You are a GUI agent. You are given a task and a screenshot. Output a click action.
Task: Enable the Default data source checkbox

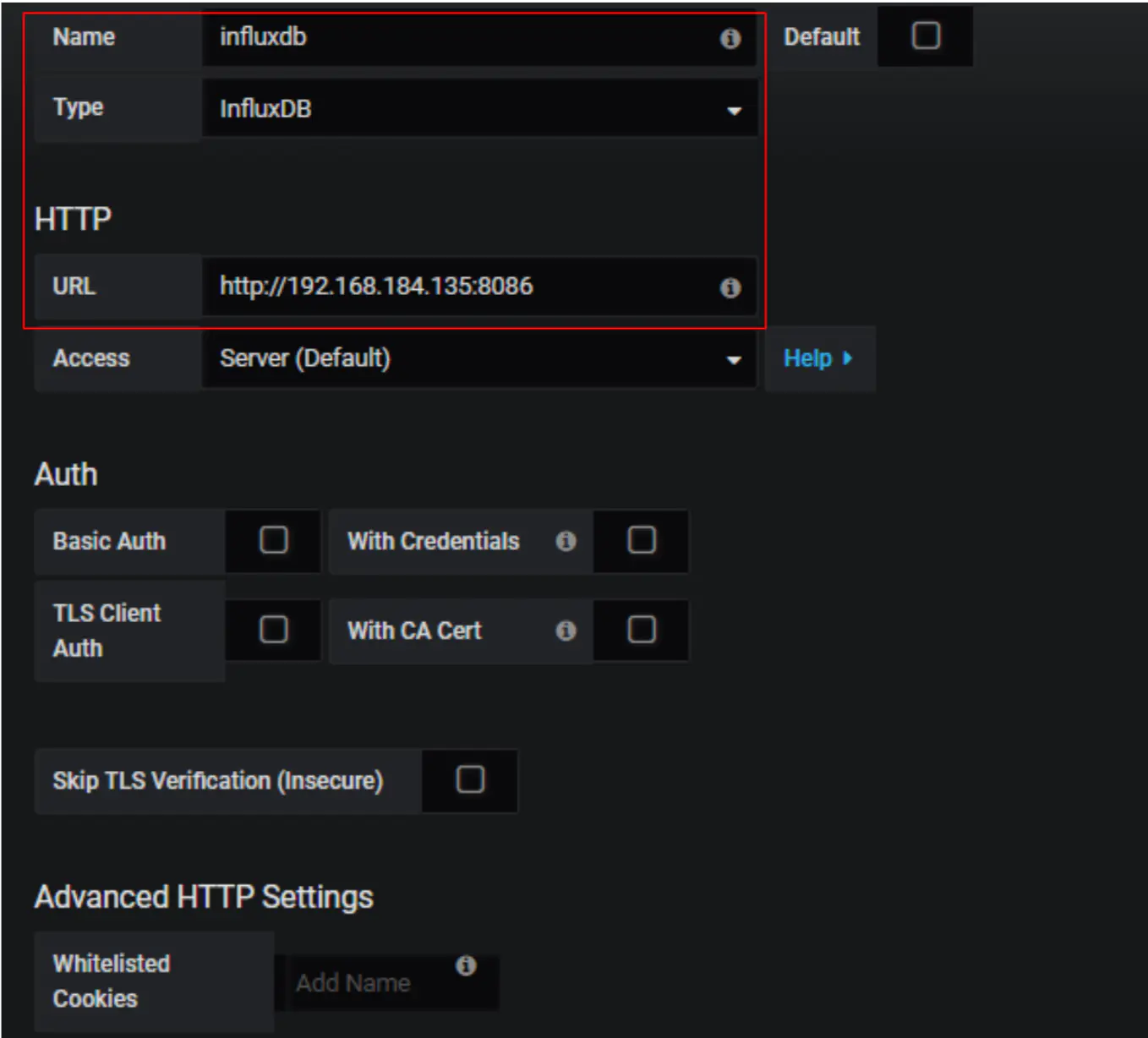(x=926, y=36)
